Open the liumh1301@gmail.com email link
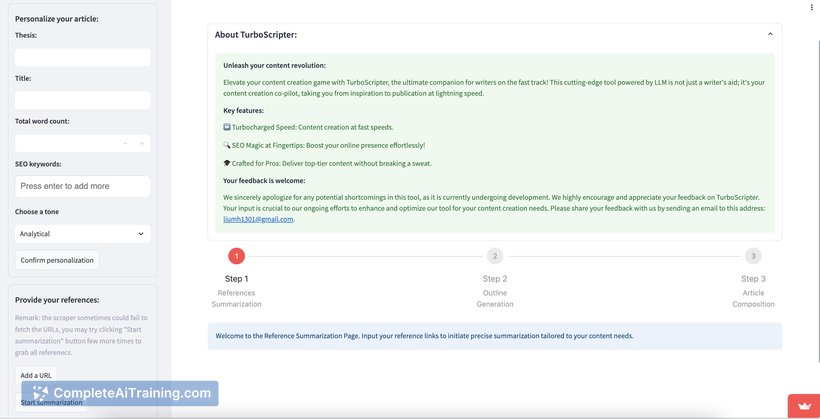 (x=258, y=219)
